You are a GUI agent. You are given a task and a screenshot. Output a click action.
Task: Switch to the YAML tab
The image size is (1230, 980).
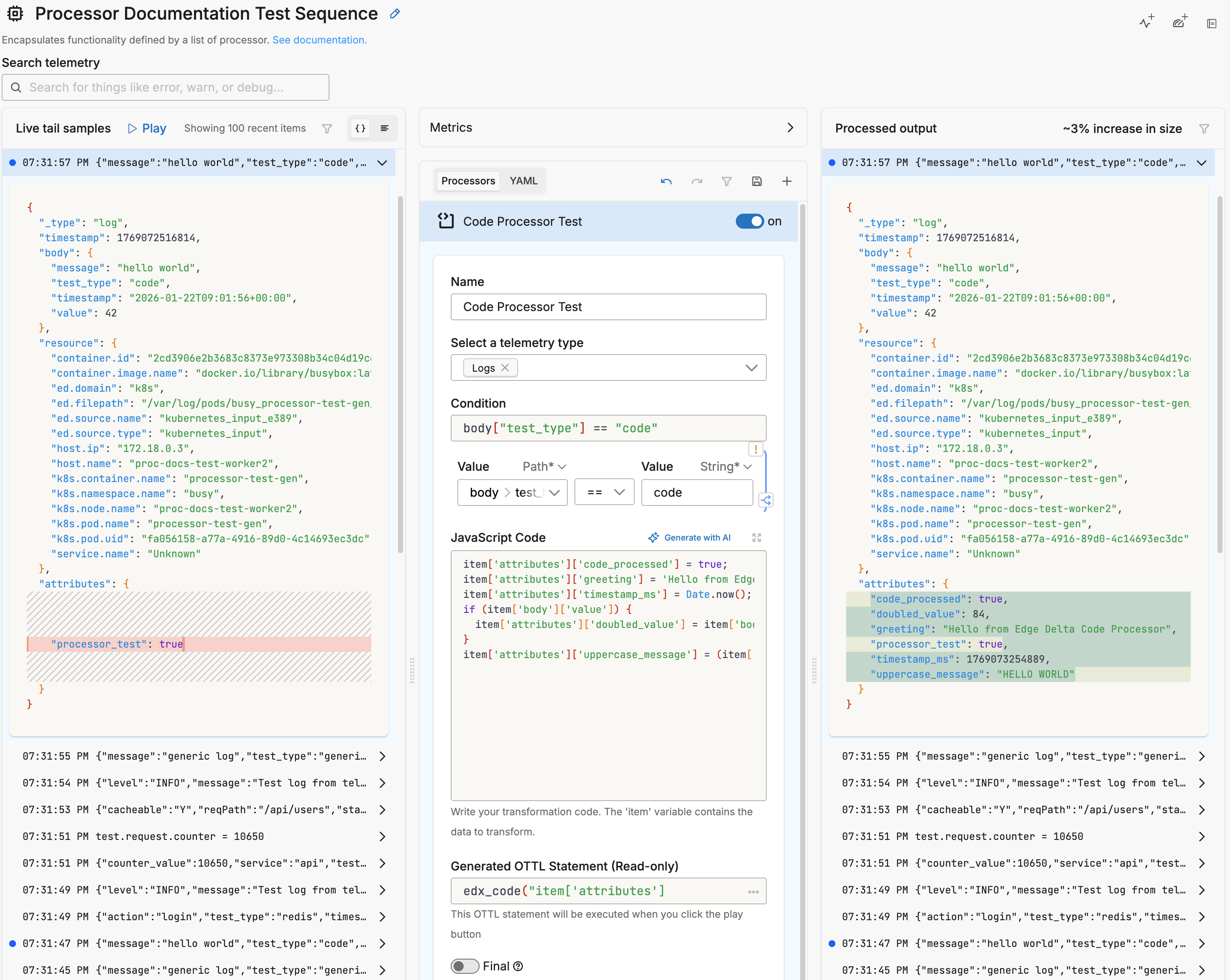[x=523, y=181]
